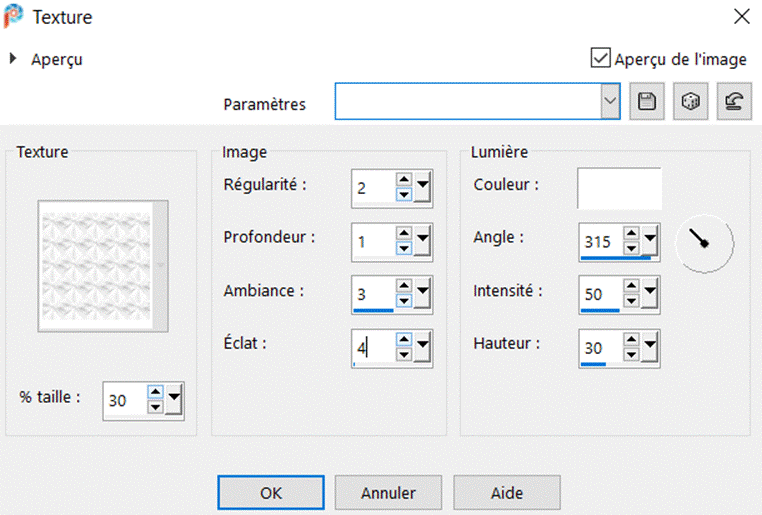This screenshot has width=762, height=515.
Task: Open the texture picker thumbnail dropdown
Action: point(159,265)
